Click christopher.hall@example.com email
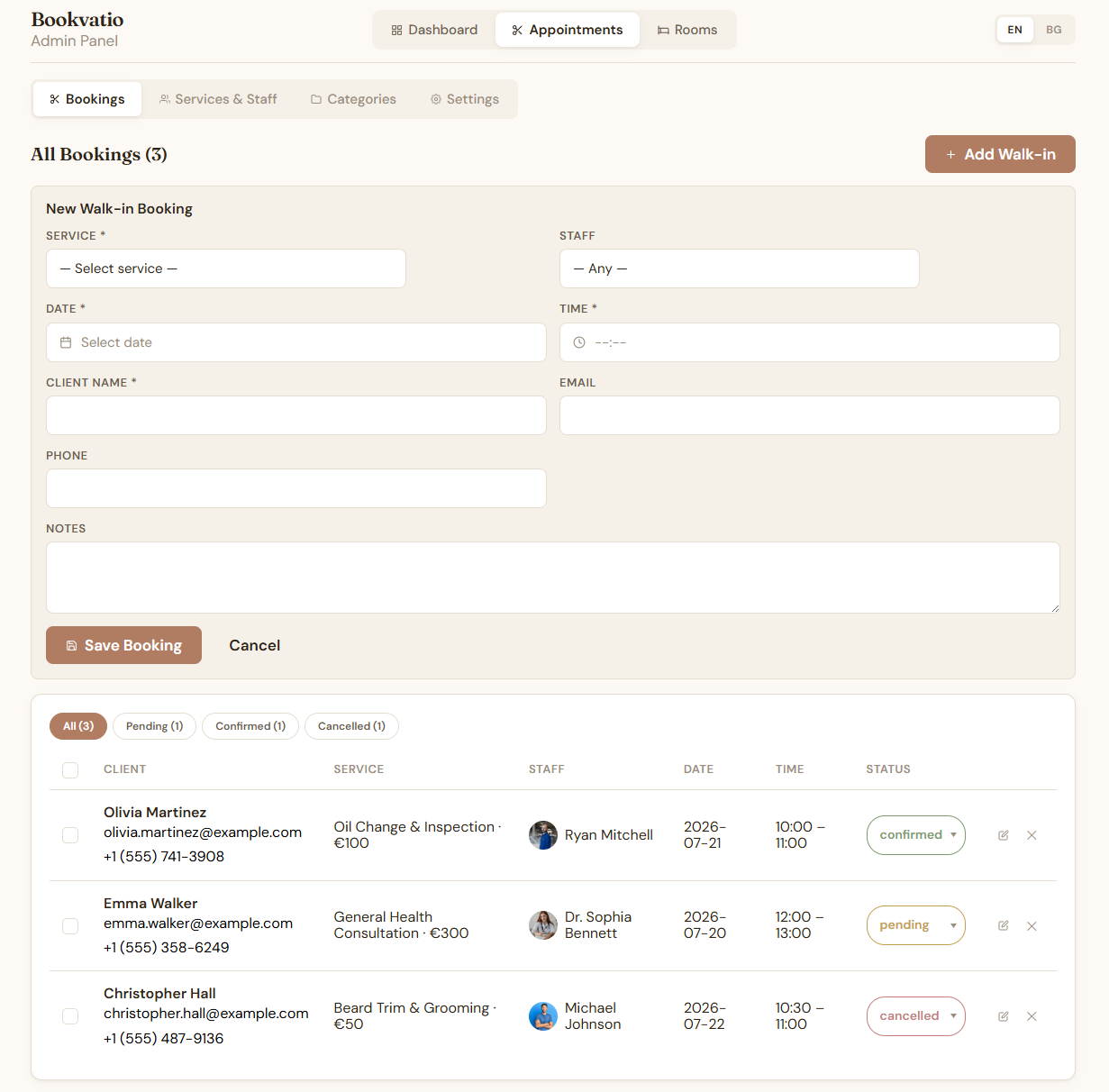The image size is (1109, 1092). point(206,1014)
